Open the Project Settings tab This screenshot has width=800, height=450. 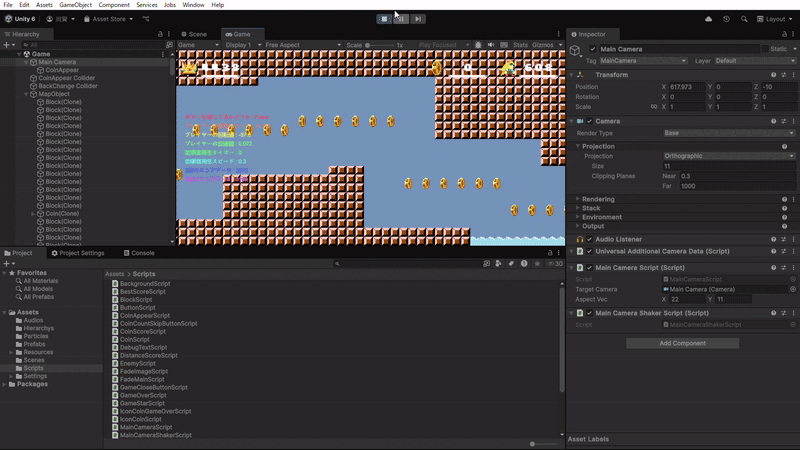click(x=78, y=253)
